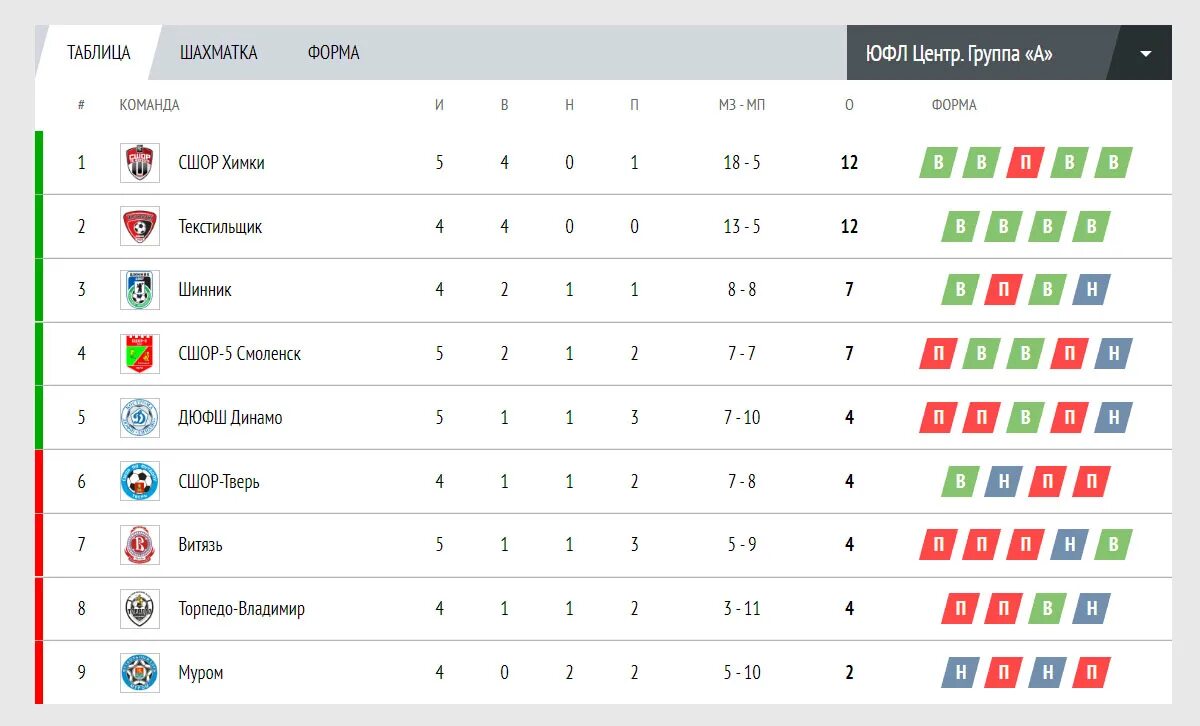The width and height of the screenshot is (1200, 726).
Task: Click the Текстильщик club crest
Action: click(x=140, y=227)
